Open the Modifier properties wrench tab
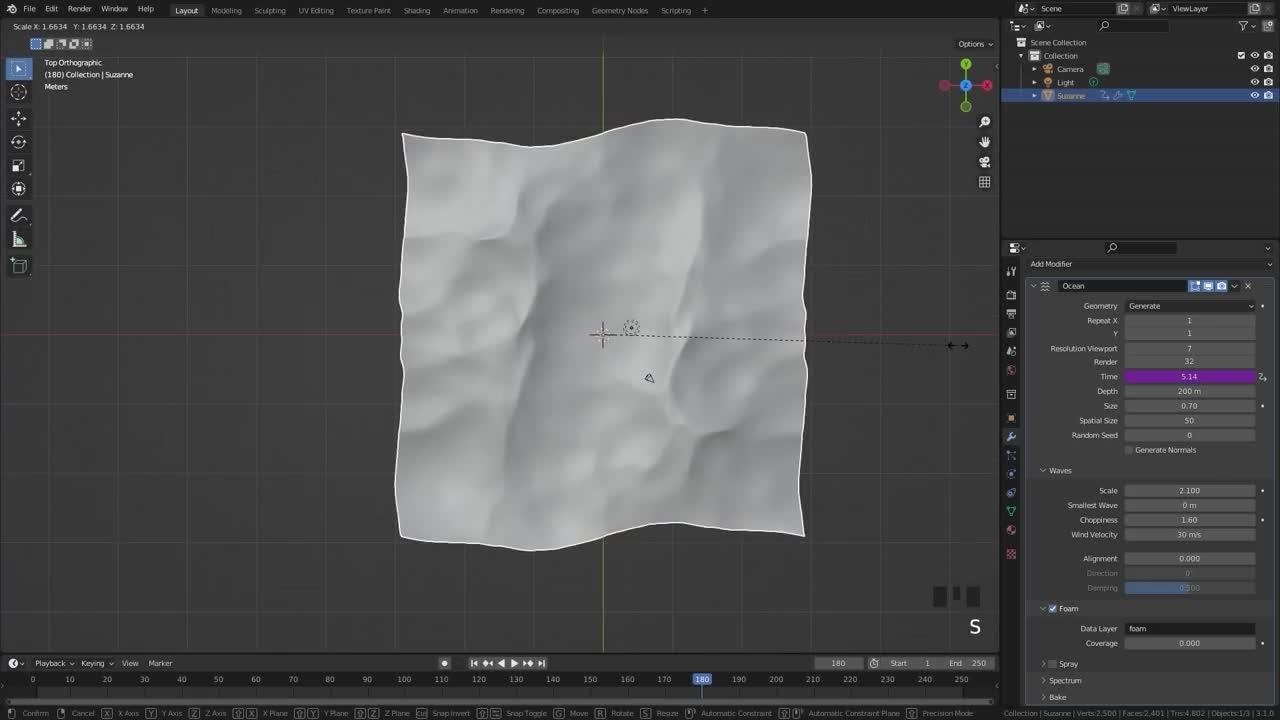Screen dimensions: 1280x720 tap(1011, 437)
